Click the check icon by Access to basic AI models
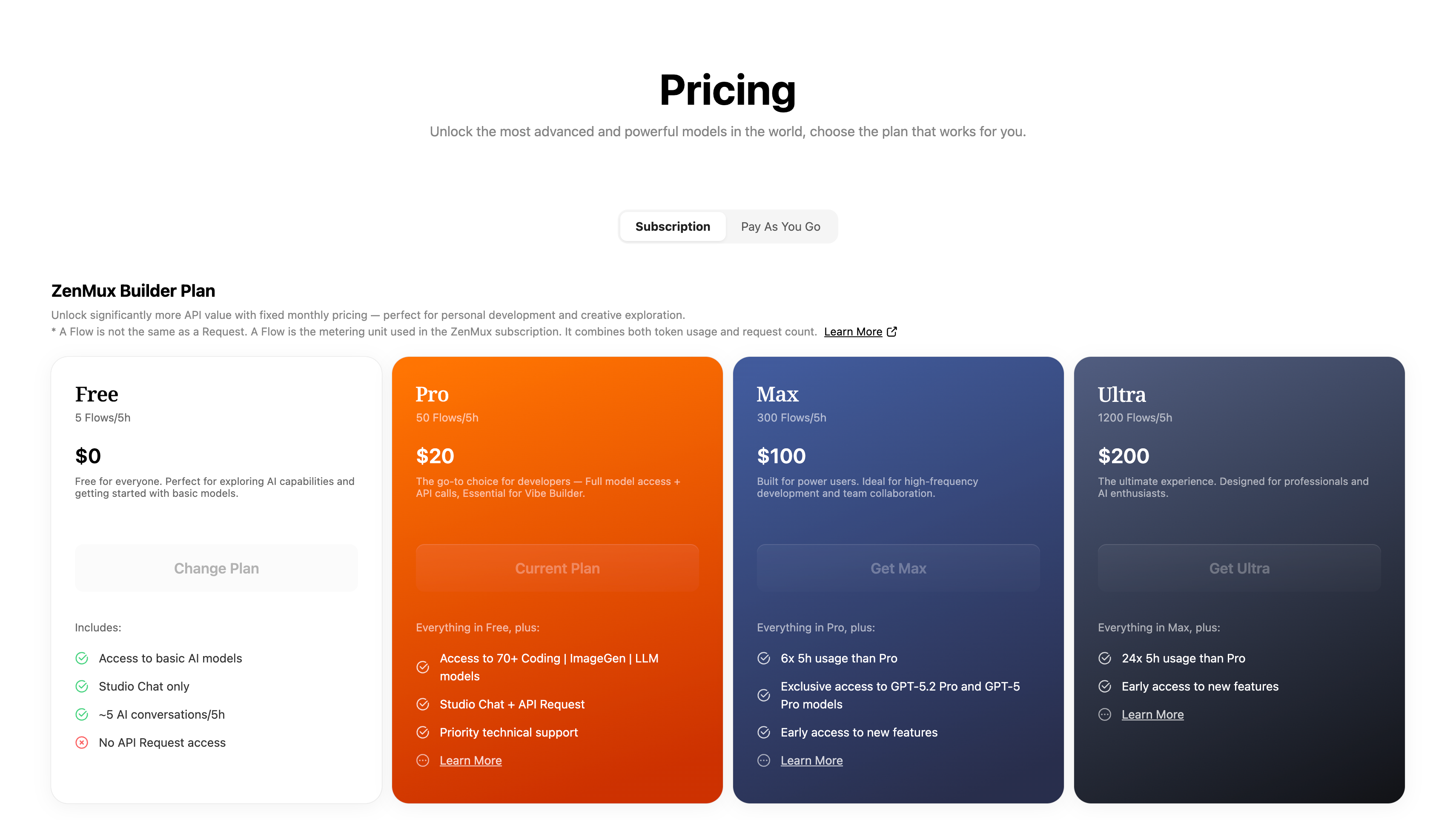This screenshot has width=1456, height=820. 82,658
